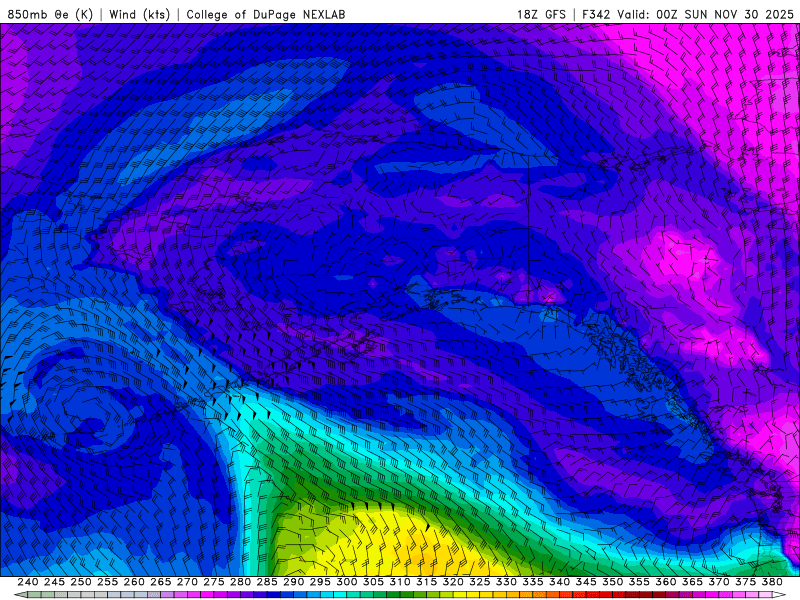Viewport: 800px width, 600px height.
Task: Click the 345 legend value
Action: tap(586, 582)
